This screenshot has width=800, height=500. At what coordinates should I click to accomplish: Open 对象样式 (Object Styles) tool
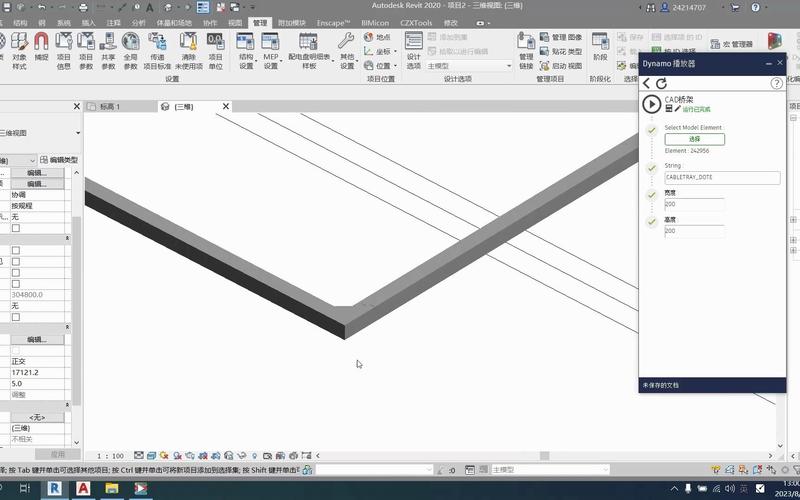point(19,51)
